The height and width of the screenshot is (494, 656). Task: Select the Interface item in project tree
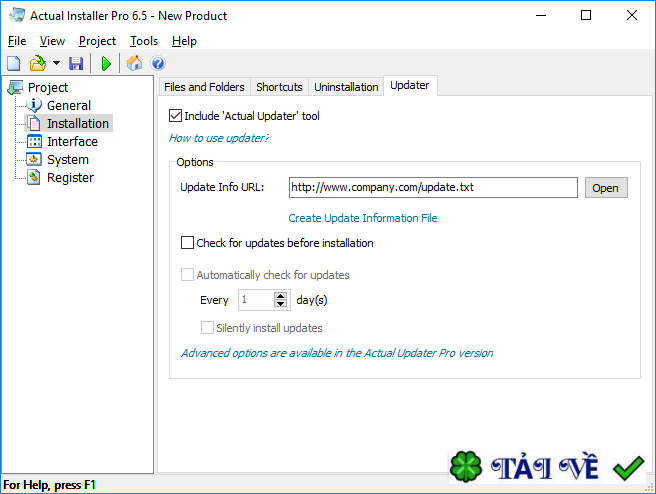(72, 141)
